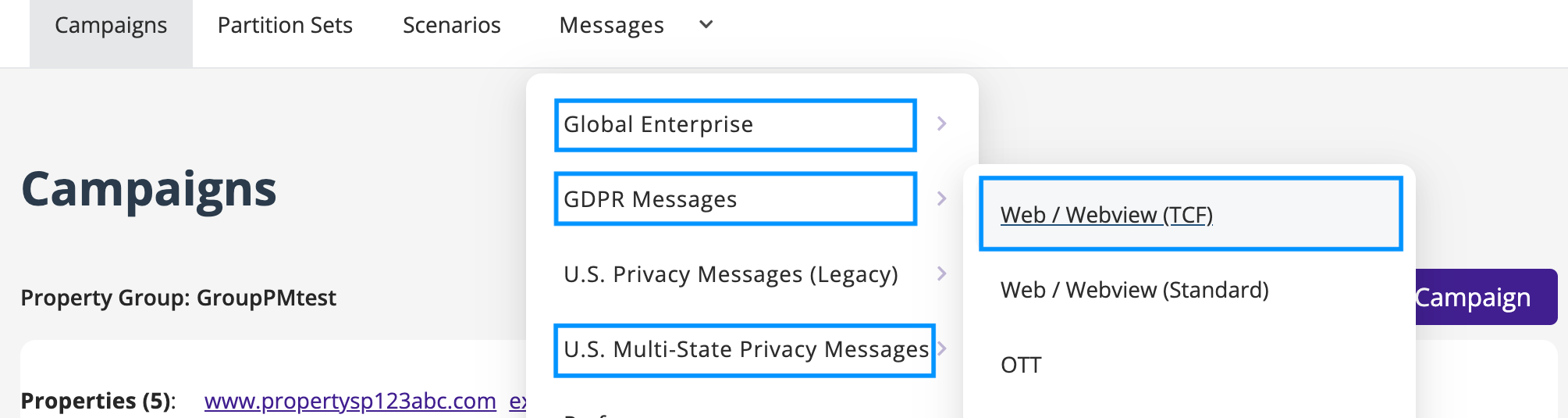This screenshot has height=418, width=1568.
Task: Choose GDPR Messages from the menu
Action: click(735, 199)
